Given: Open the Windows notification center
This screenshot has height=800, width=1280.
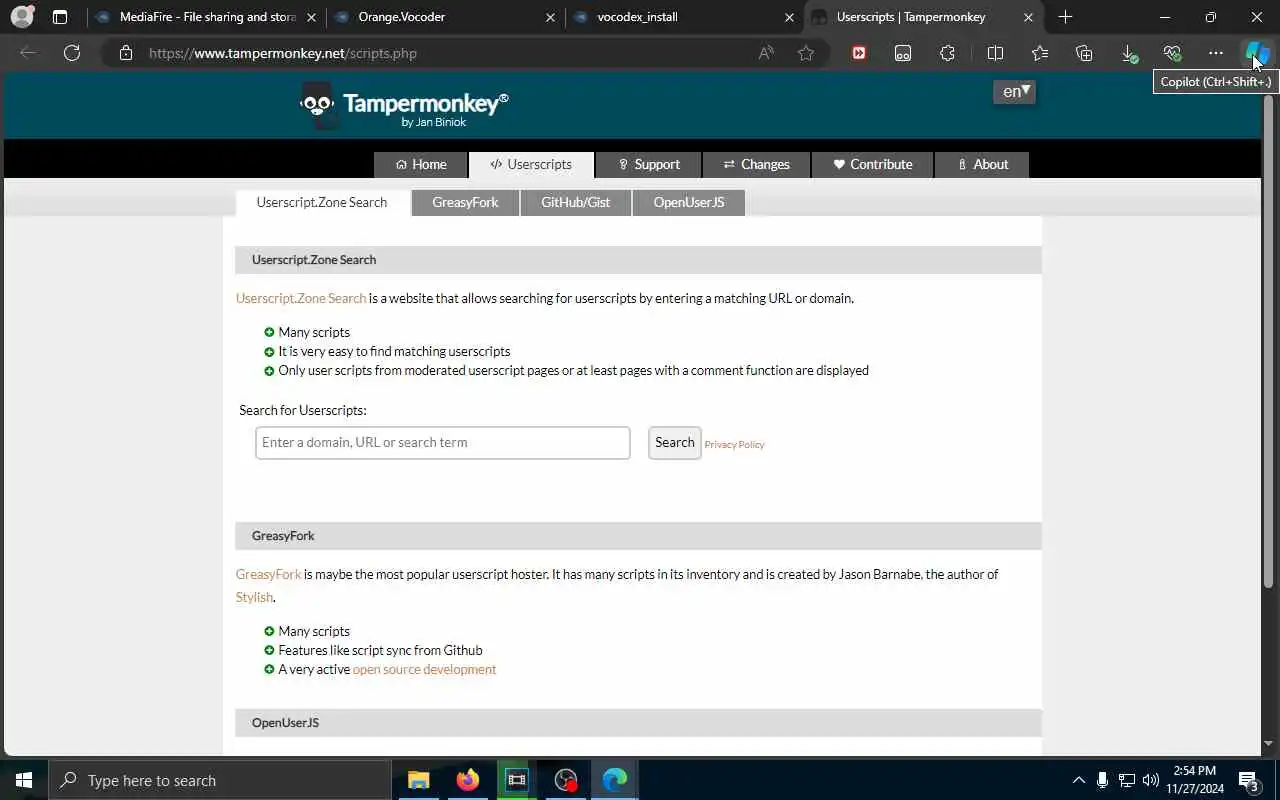Looking at the screenshot, I should click(1248, 780).
